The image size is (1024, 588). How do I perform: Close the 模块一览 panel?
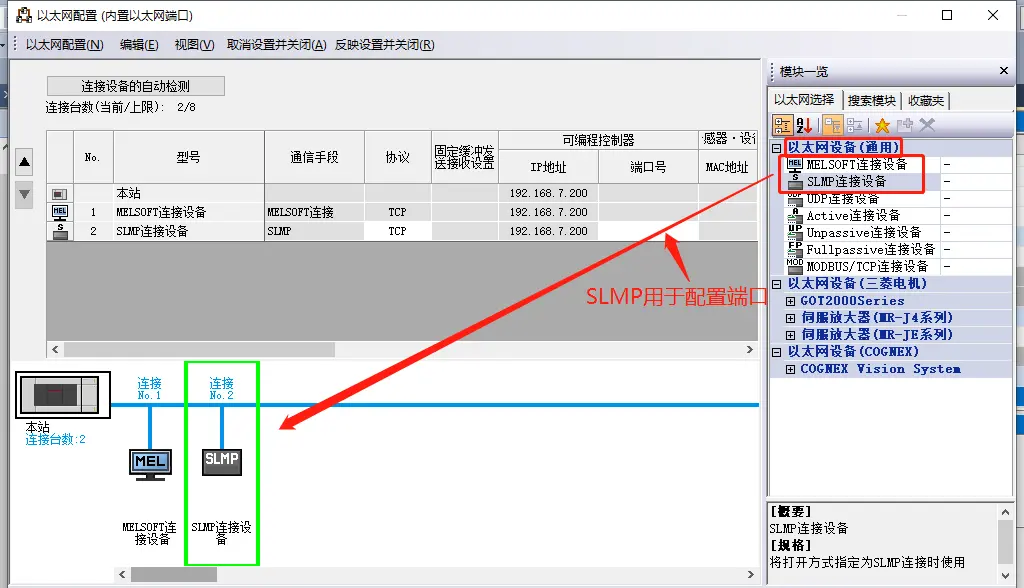1004,71
